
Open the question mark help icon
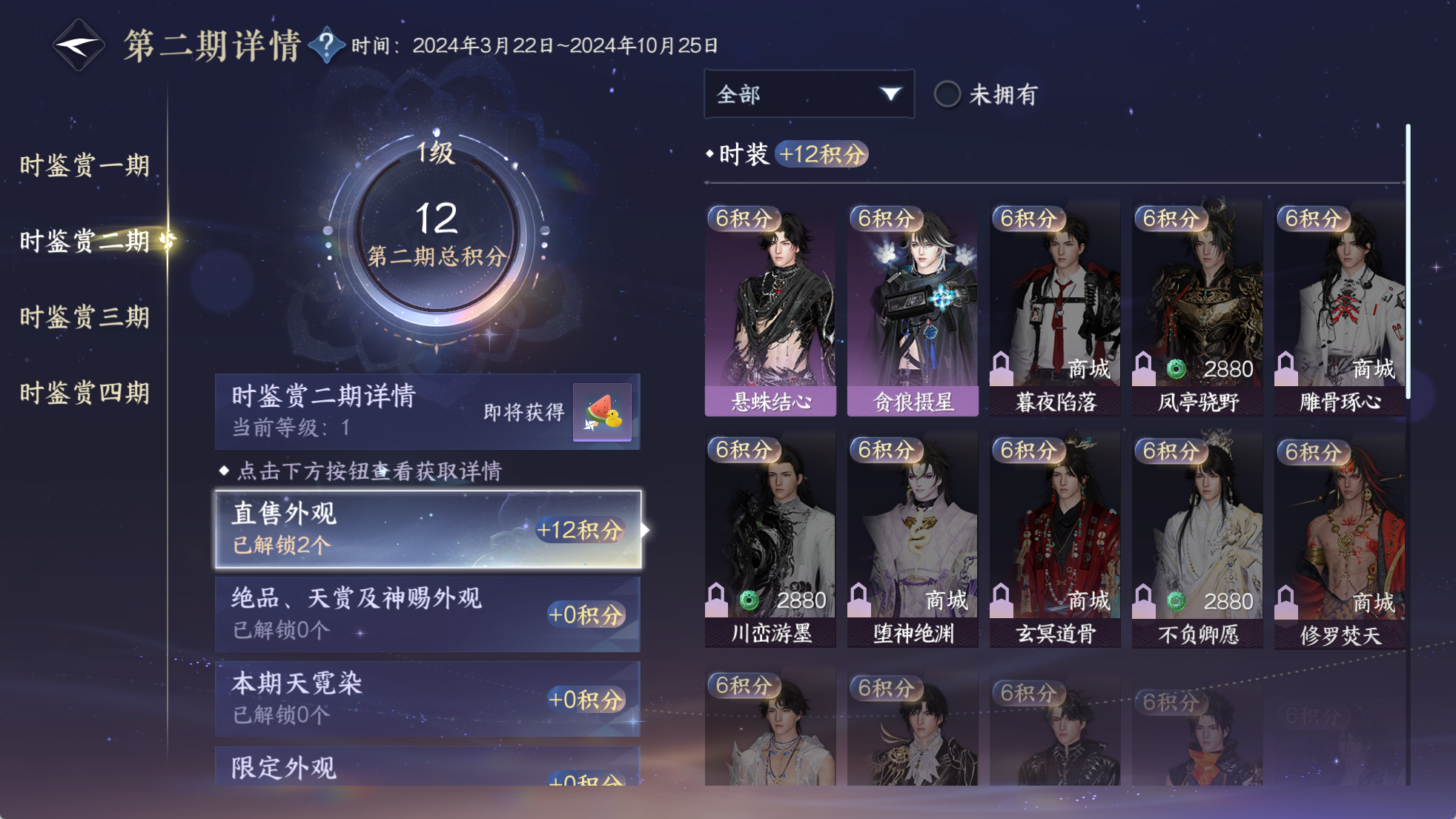coord(326,45)
